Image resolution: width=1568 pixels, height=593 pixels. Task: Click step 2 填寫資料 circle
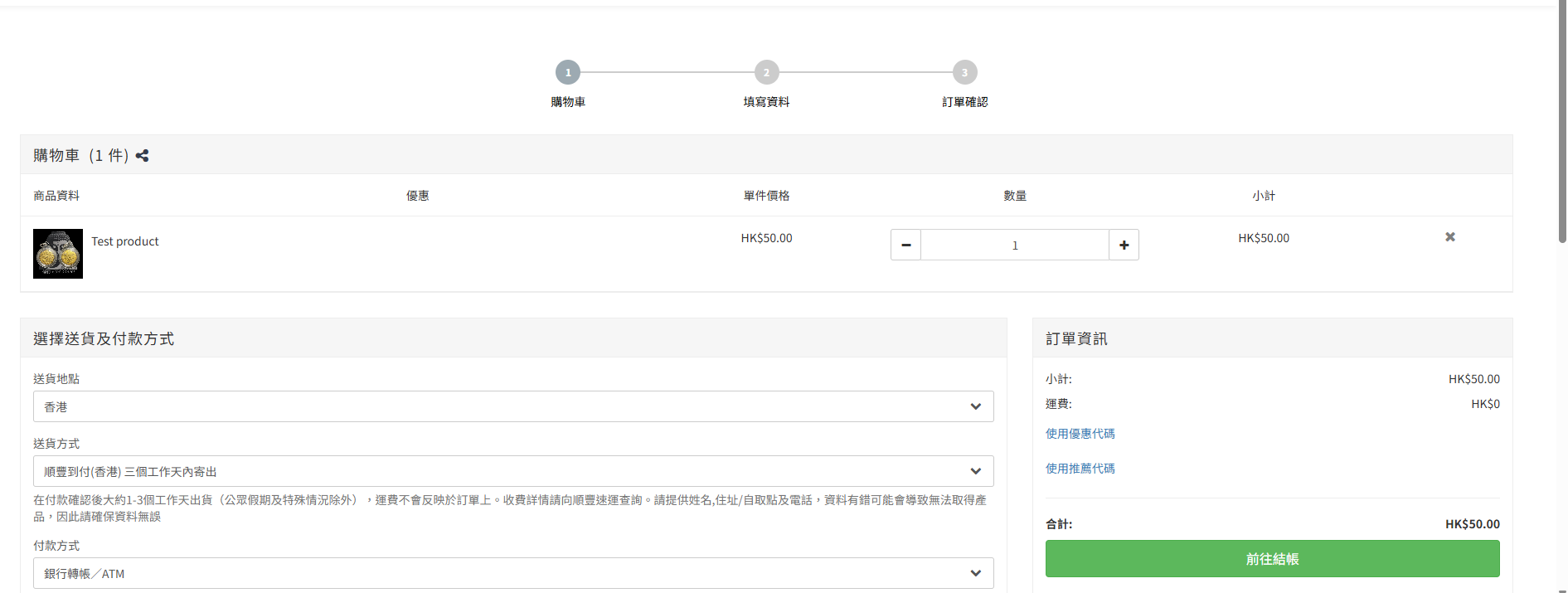(766, 72)
